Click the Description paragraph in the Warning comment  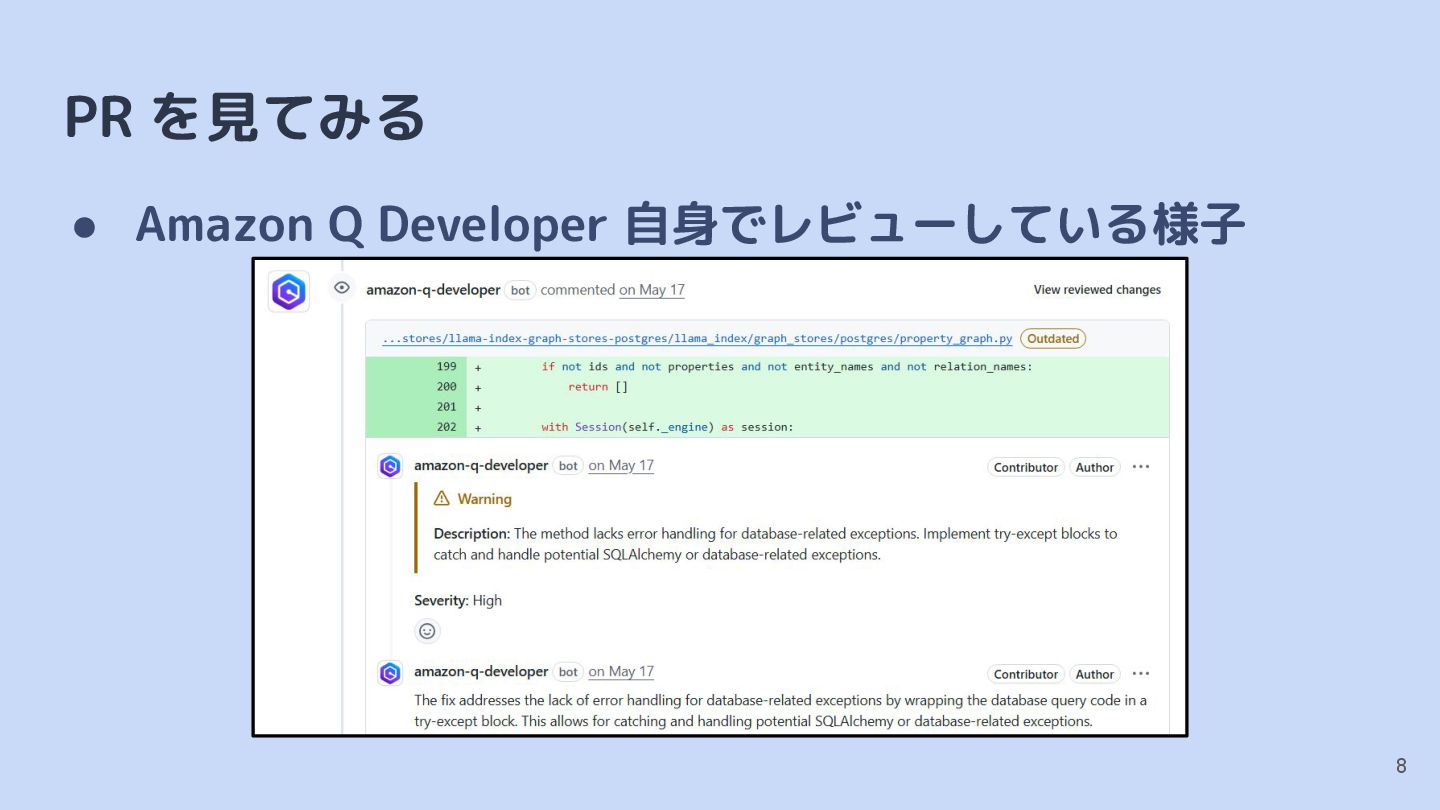[775, 544]
